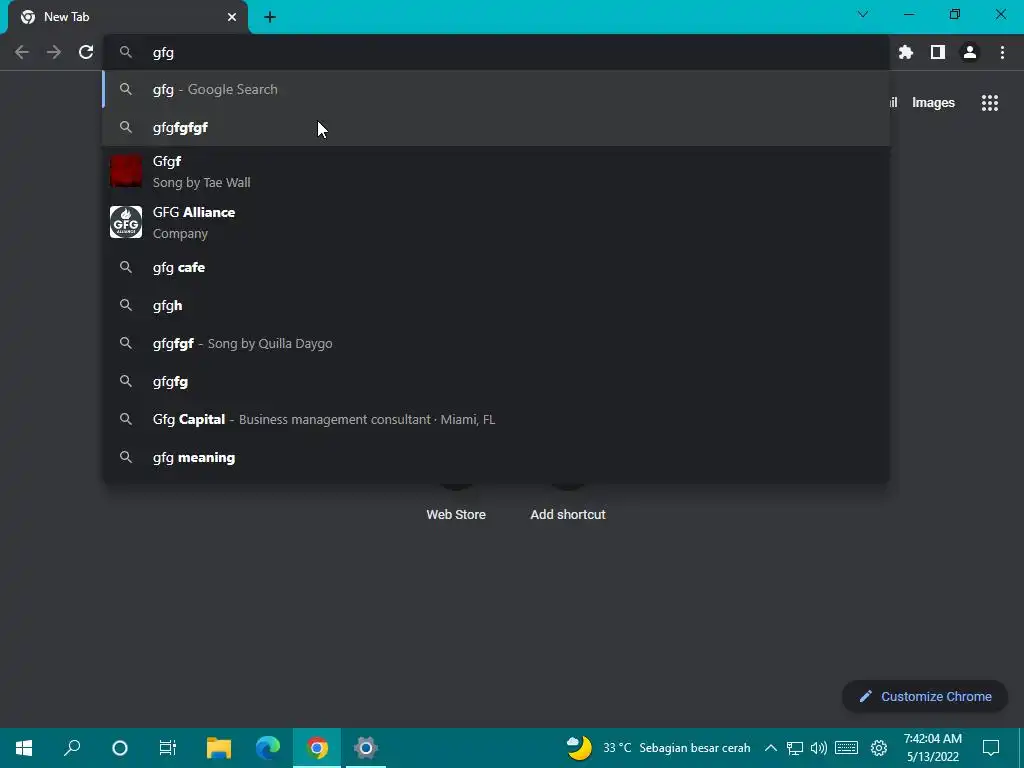Select the GFG Alliance Company suggestion
This screenshot has width=1024, height=768.
pos(496,222)
